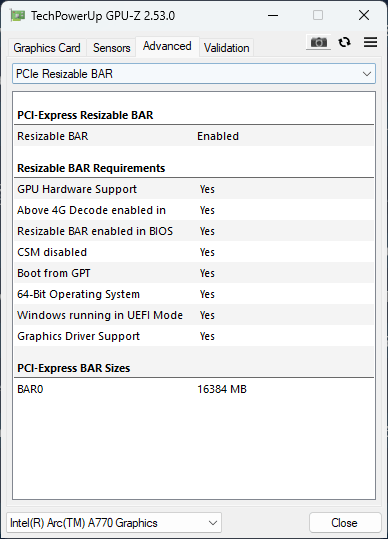Close the window with the X button
This screenshot has width=388, height=539.
(364, 15)
